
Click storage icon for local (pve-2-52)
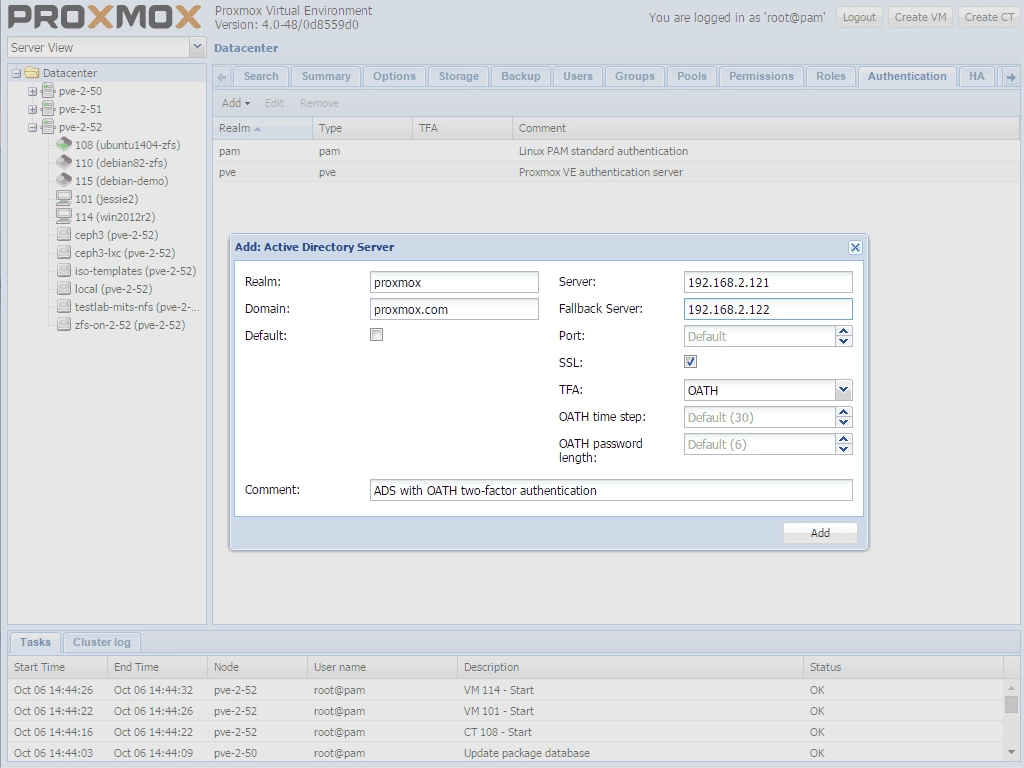[x=64, y=288]
